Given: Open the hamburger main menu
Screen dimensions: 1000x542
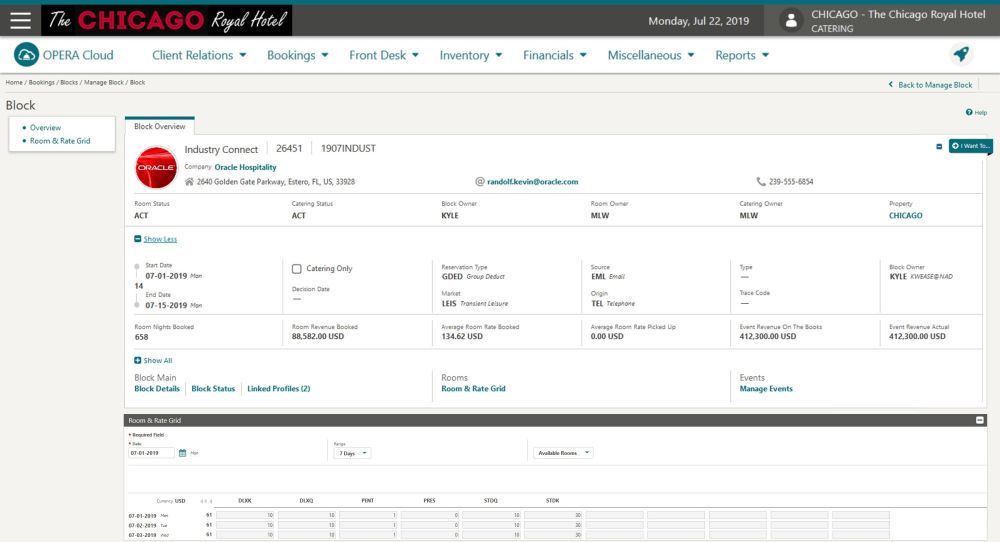Looking at the screenshot, I should [20, 20].
